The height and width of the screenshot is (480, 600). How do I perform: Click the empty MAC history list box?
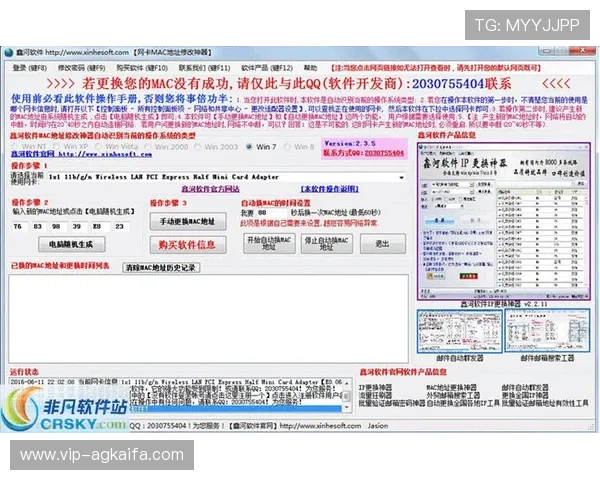click(x=209, y=318)
